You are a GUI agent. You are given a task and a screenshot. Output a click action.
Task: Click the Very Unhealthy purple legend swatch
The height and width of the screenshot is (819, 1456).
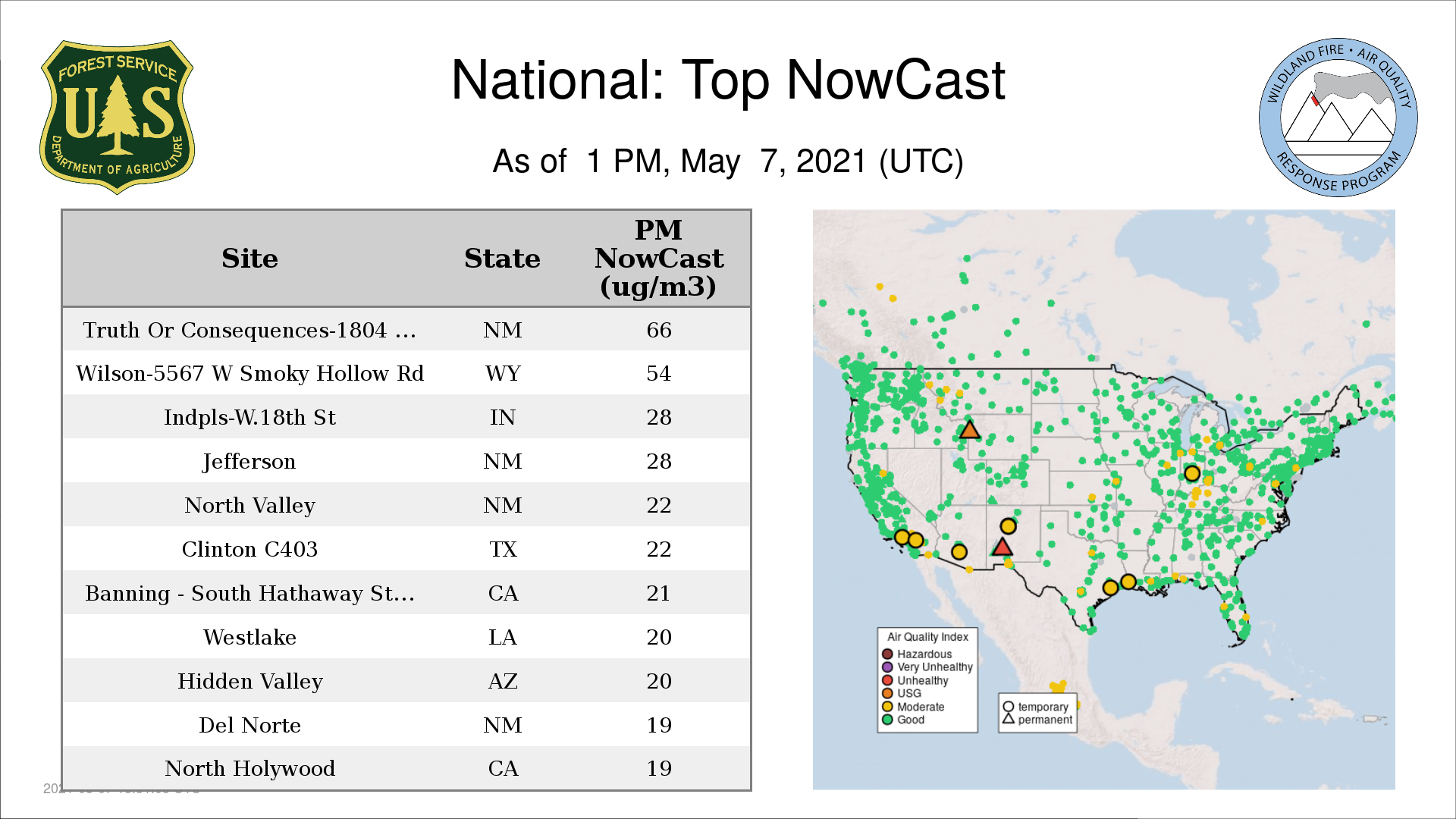pos(887,667)
